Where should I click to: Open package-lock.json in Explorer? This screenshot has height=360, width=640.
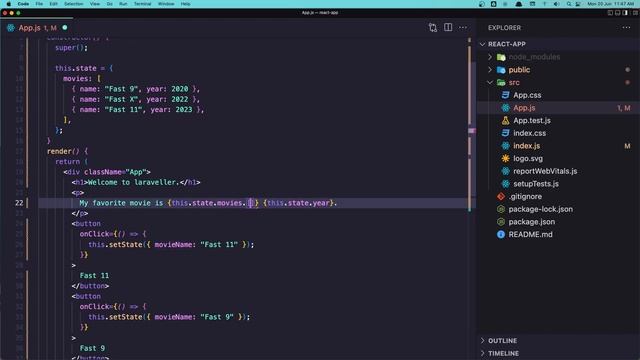coord(540,209)
